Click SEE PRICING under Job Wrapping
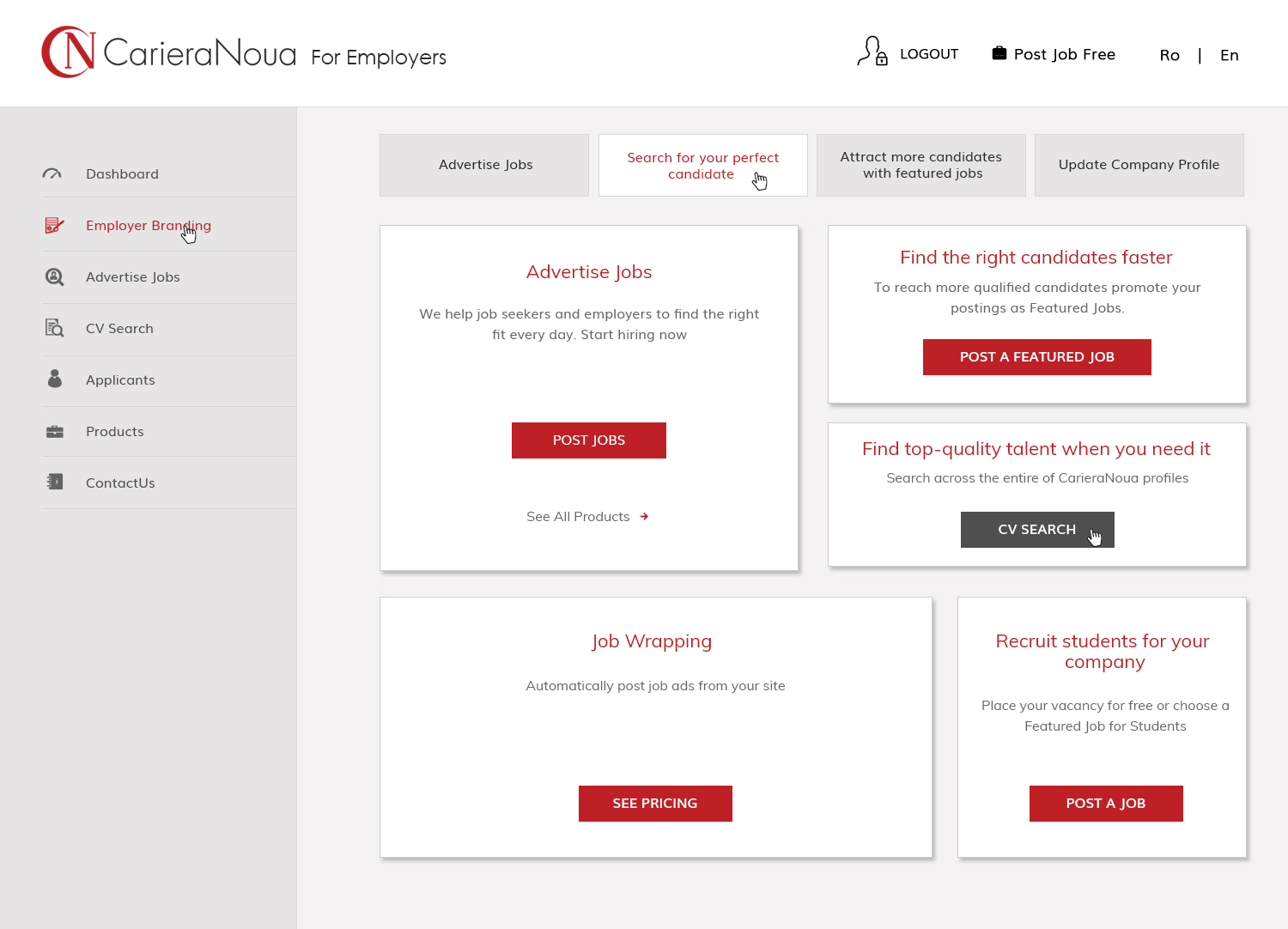This screenshot has width=1288, height=929. 655,803
